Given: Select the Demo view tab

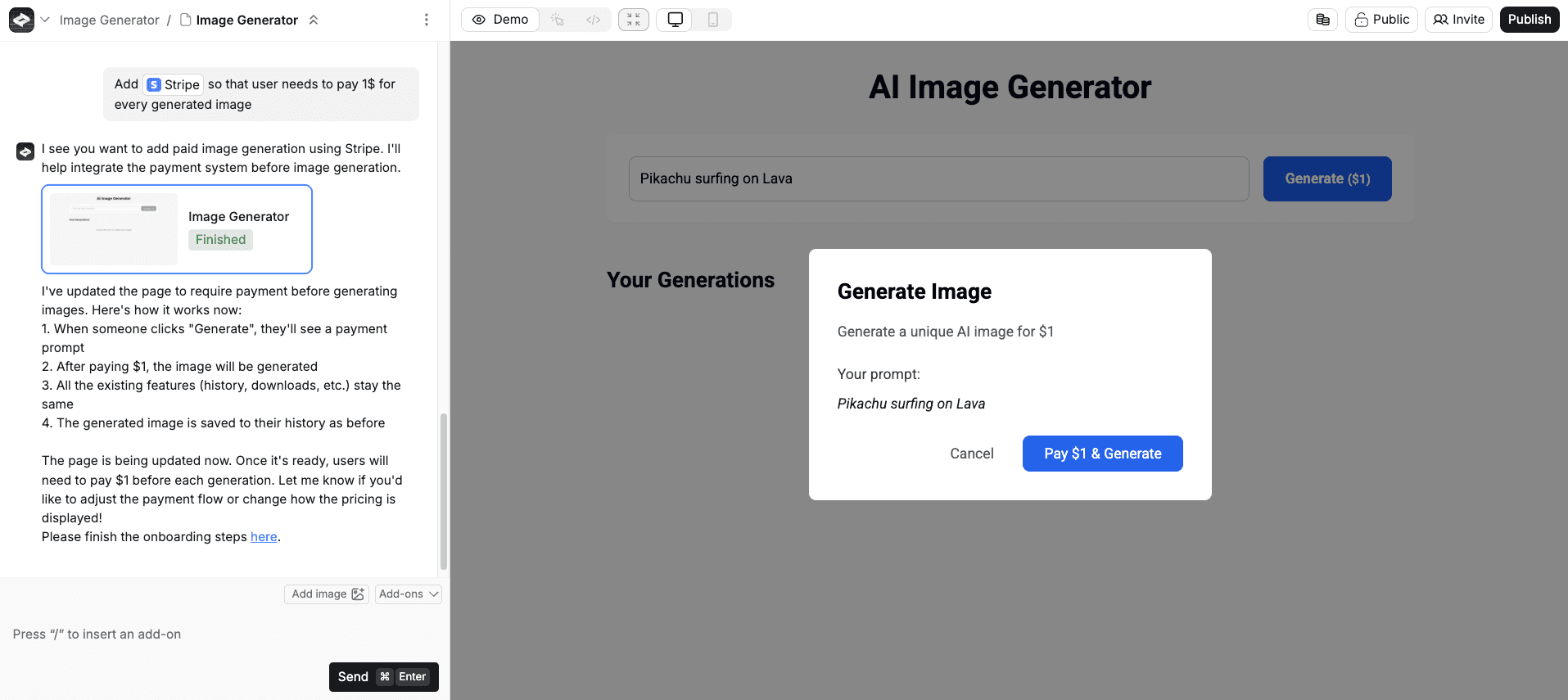Looking at the screenshot, I should click(x=500, y=20).
